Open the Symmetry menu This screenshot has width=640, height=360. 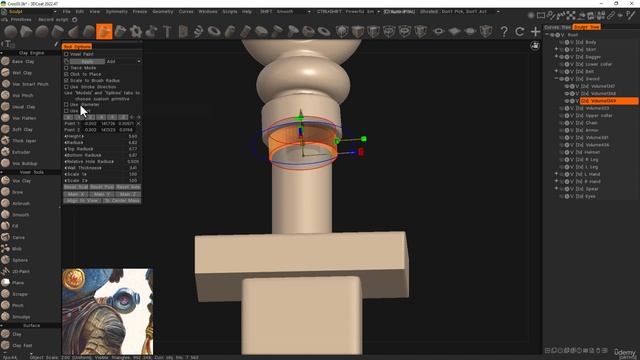click(117, 12)
